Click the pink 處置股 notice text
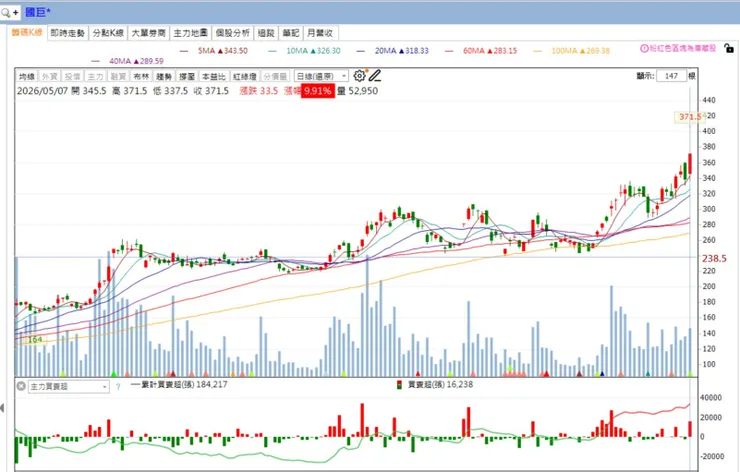The height and width of the screenshot is (472, 740). [x=682, y=48]
